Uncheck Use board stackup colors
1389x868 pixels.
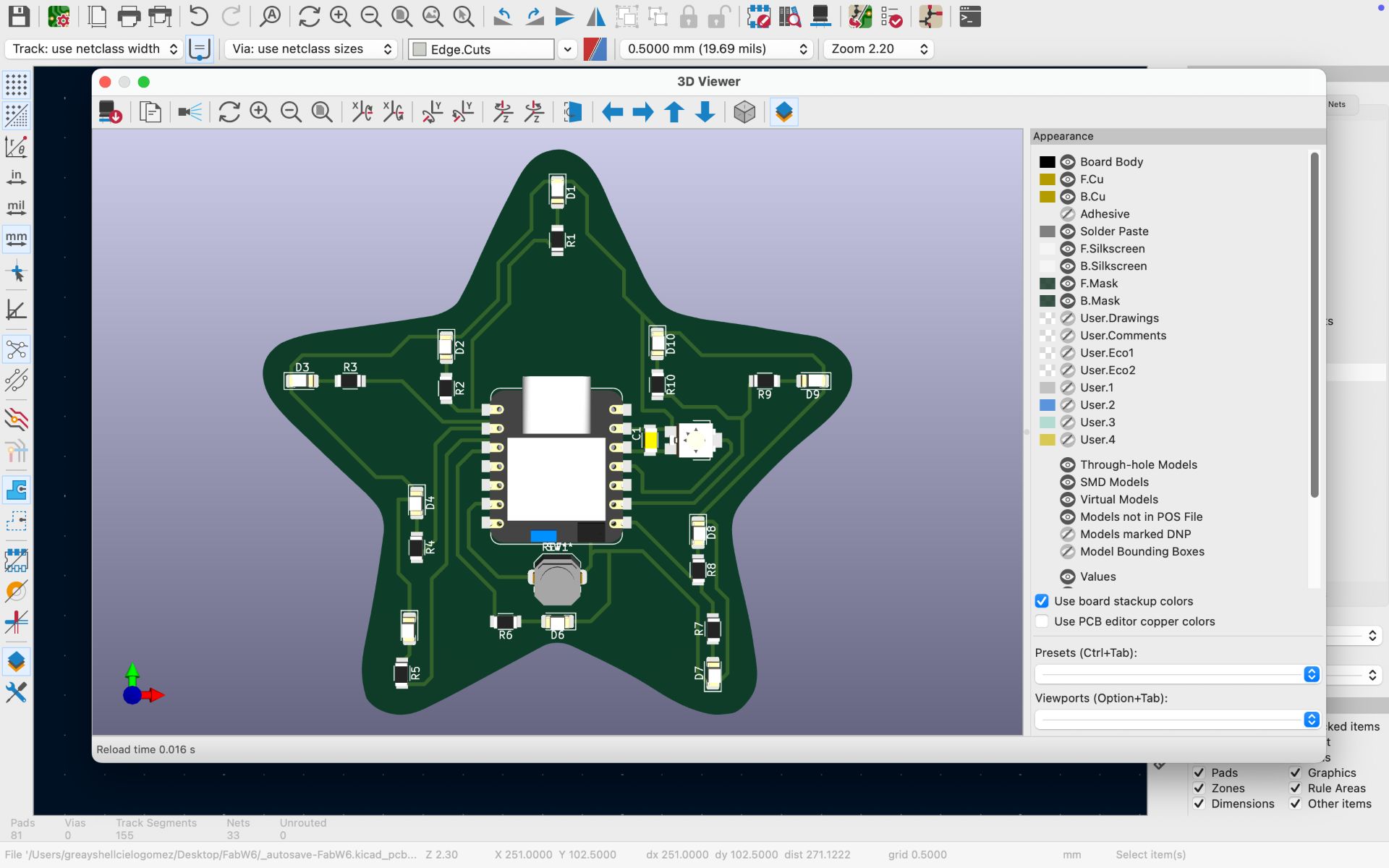tap(1042, 601)
